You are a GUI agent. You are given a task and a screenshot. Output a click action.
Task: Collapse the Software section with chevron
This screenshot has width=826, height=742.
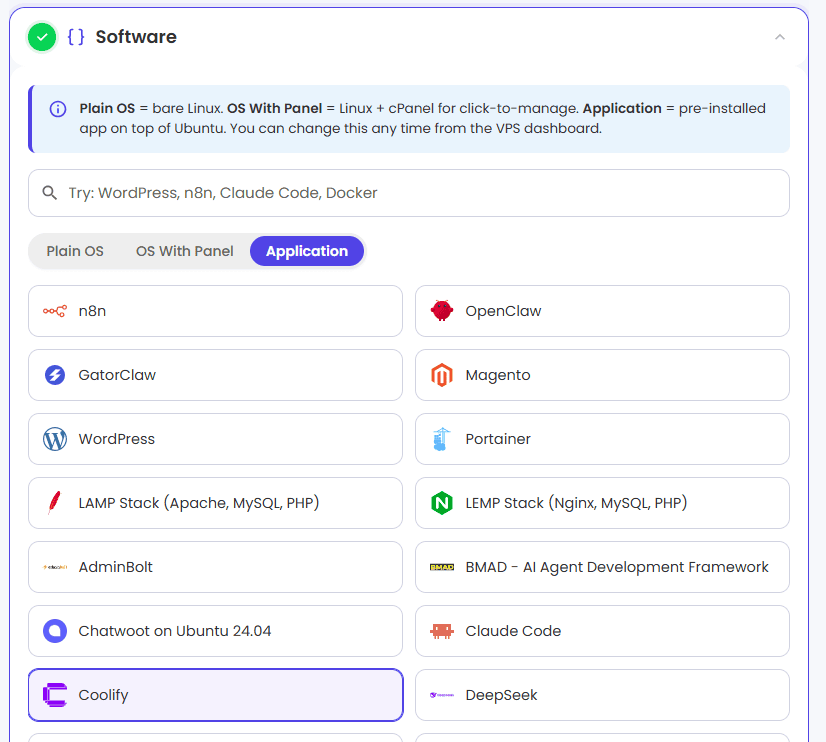tap(780, 37)
